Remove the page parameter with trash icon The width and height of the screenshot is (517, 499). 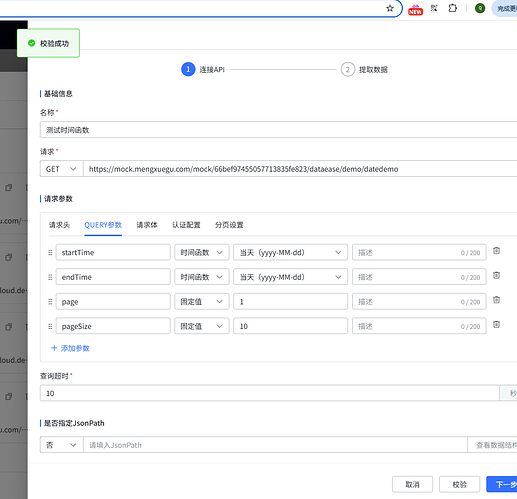coord(496,300)
